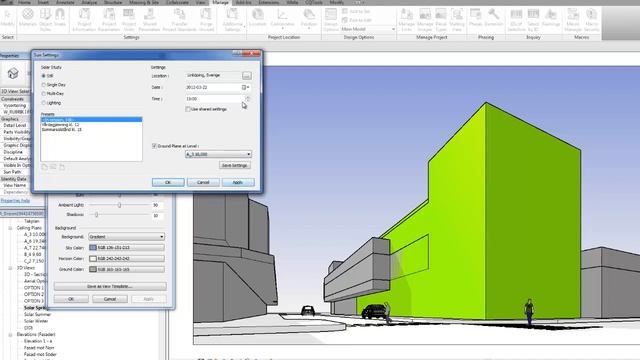Open Project Units in the ribbon

(x=129, y=19)
